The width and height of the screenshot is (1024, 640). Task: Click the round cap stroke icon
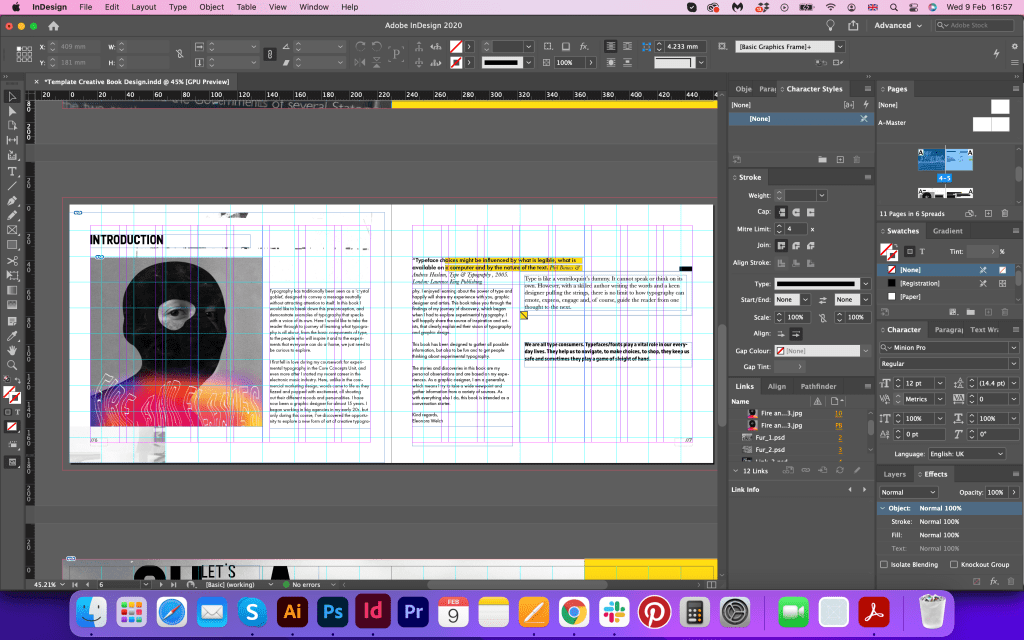[x=797, y=212]
